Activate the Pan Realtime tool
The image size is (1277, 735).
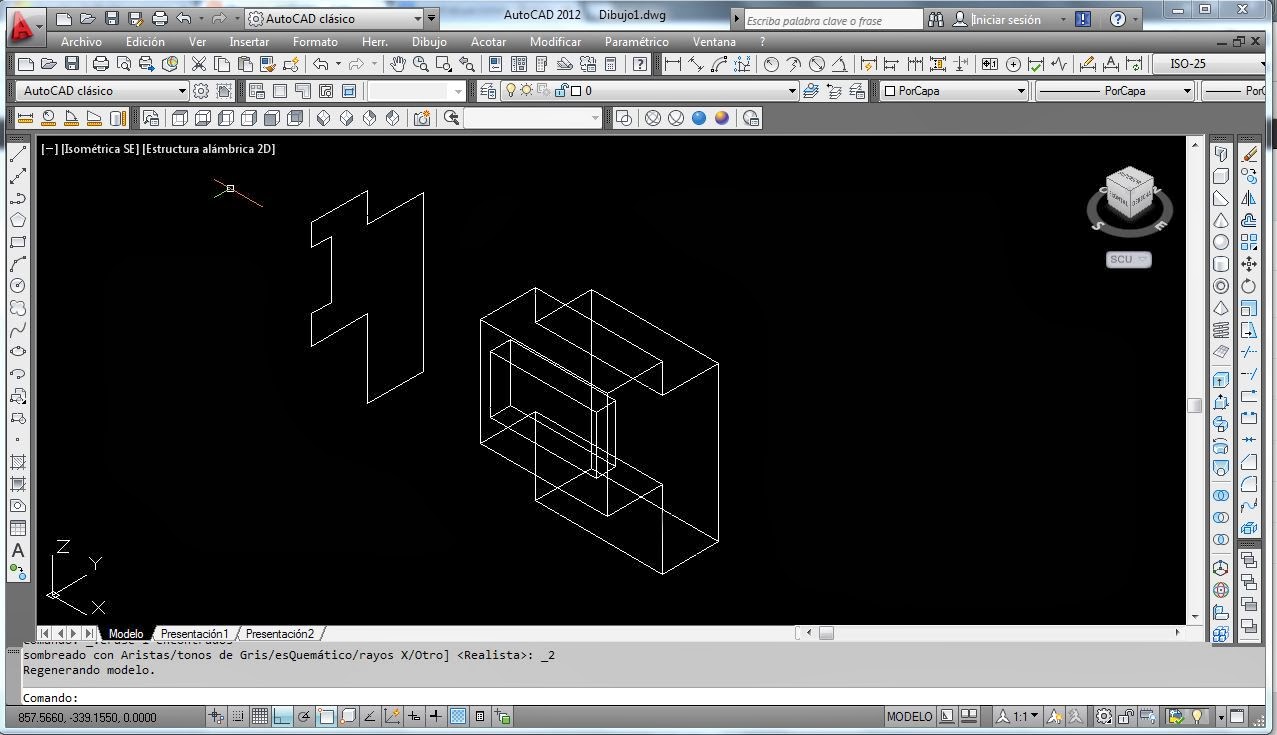click(x=397, y=64)
